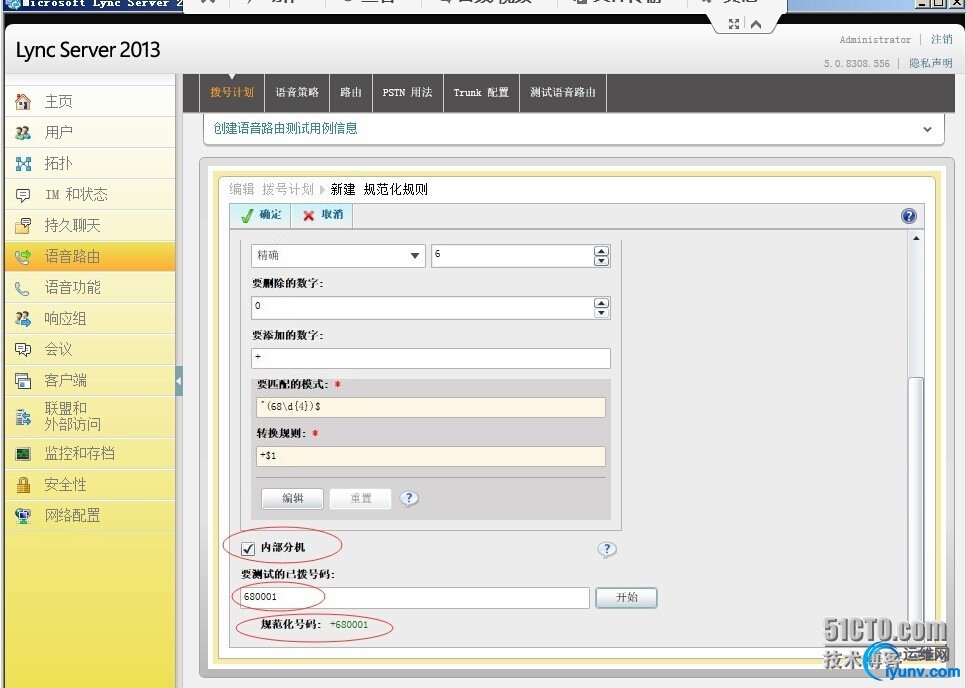Switch to the 语音策略 tab
This screenshot has height=688, width=966.
[x=297, y=92]
